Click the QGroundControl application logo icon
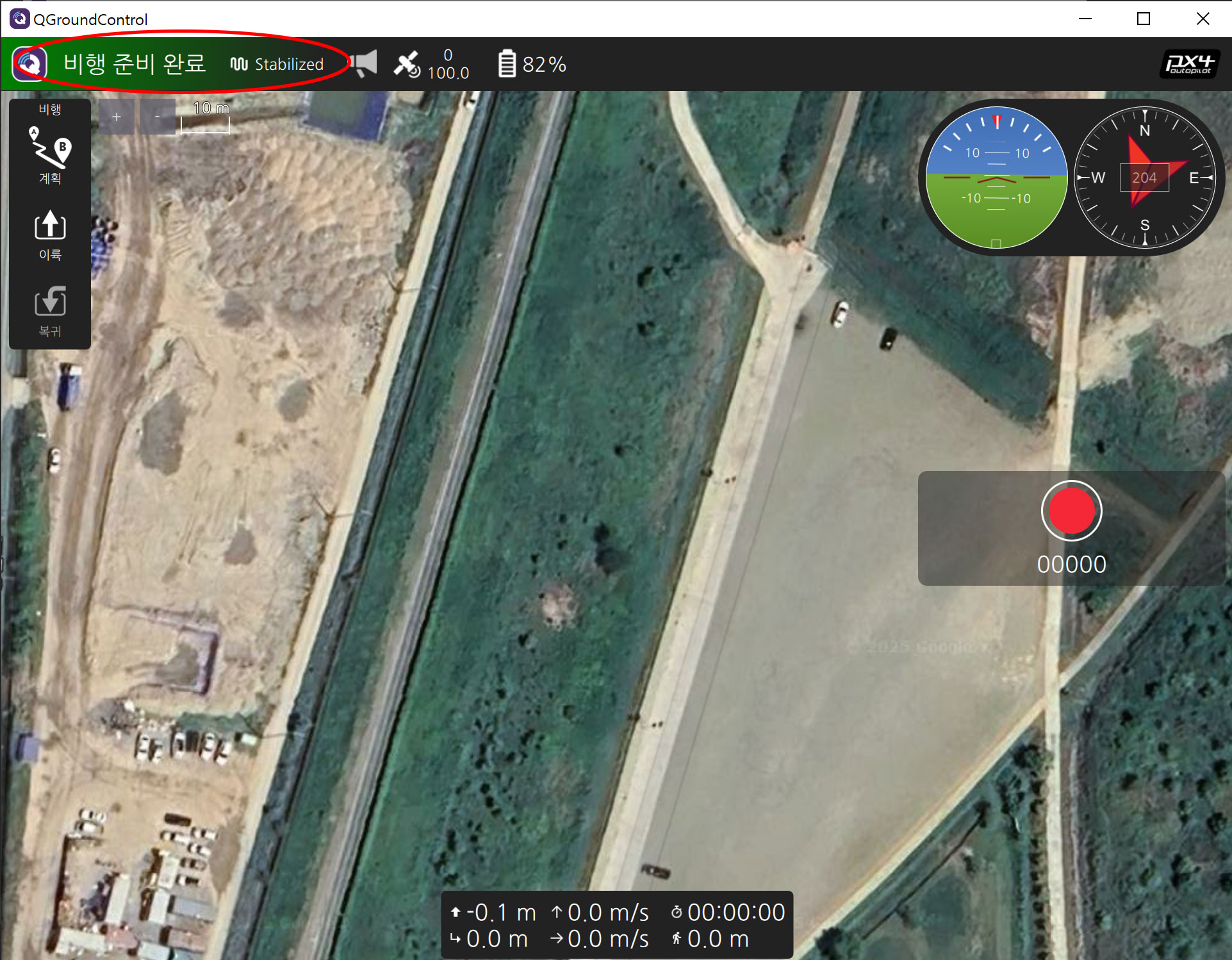Screen dimensions: 1232x960 [x=29, y=64]
